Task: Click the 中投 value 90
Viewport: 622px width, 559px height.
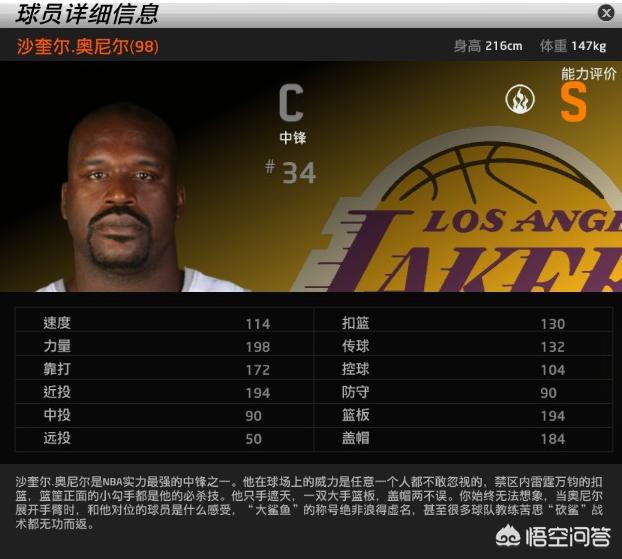Action: click(253, 416)
